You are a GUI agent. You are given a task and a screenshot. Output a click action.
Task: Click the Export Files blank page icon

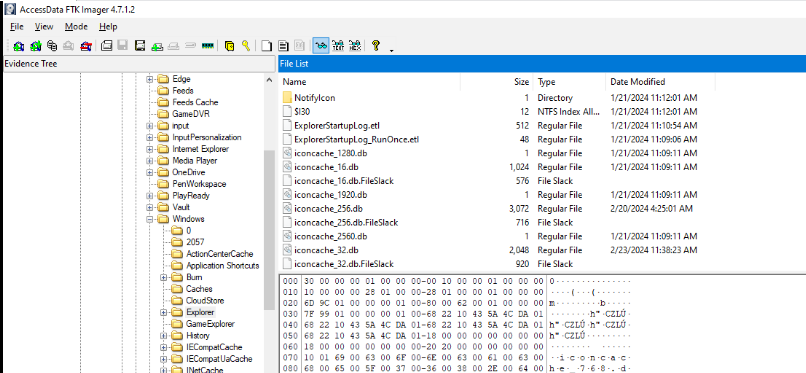click(266, 46)
